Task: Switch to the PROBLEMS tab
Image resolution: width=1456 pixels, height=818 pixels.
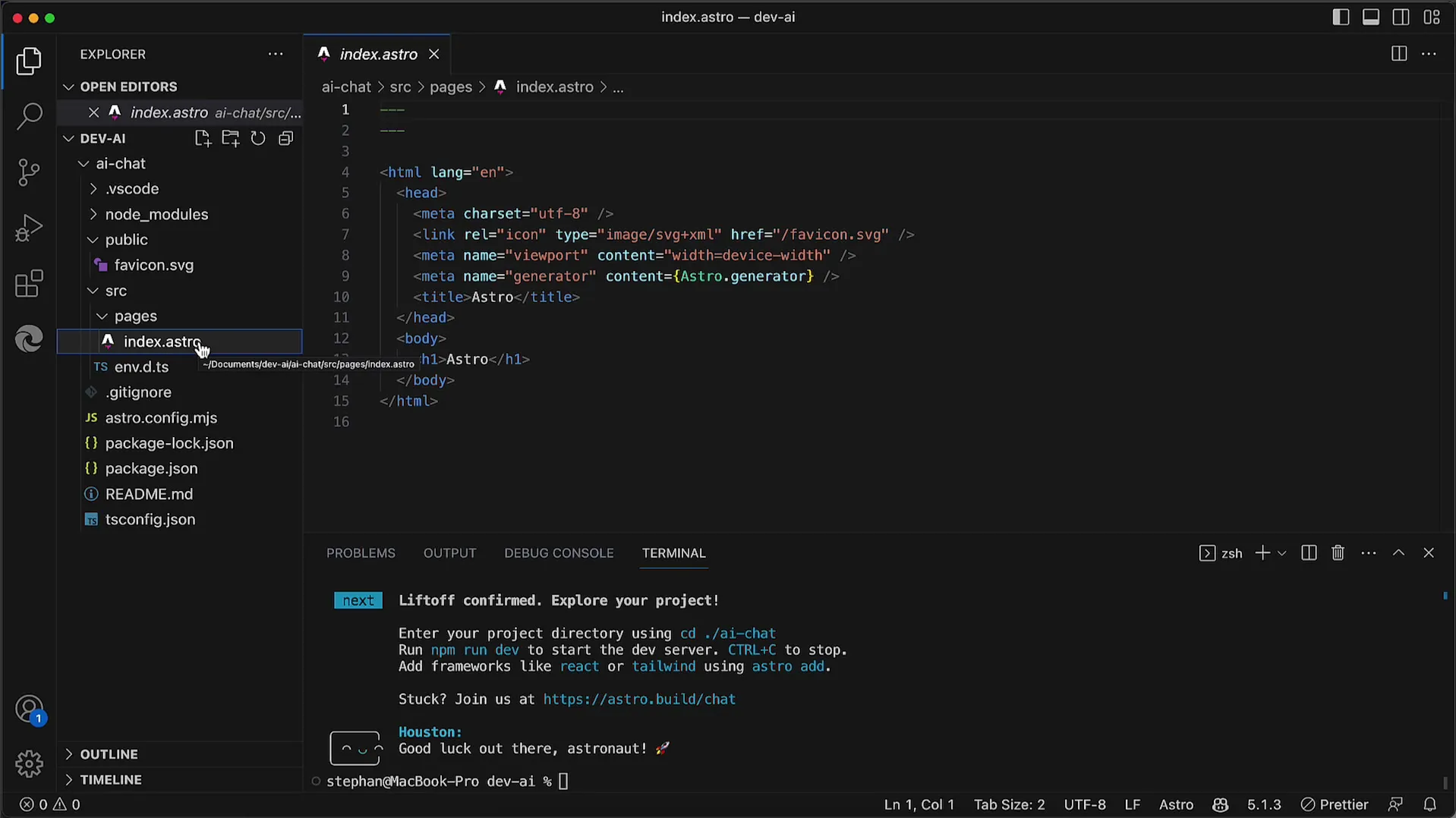Action: point(361,553)
